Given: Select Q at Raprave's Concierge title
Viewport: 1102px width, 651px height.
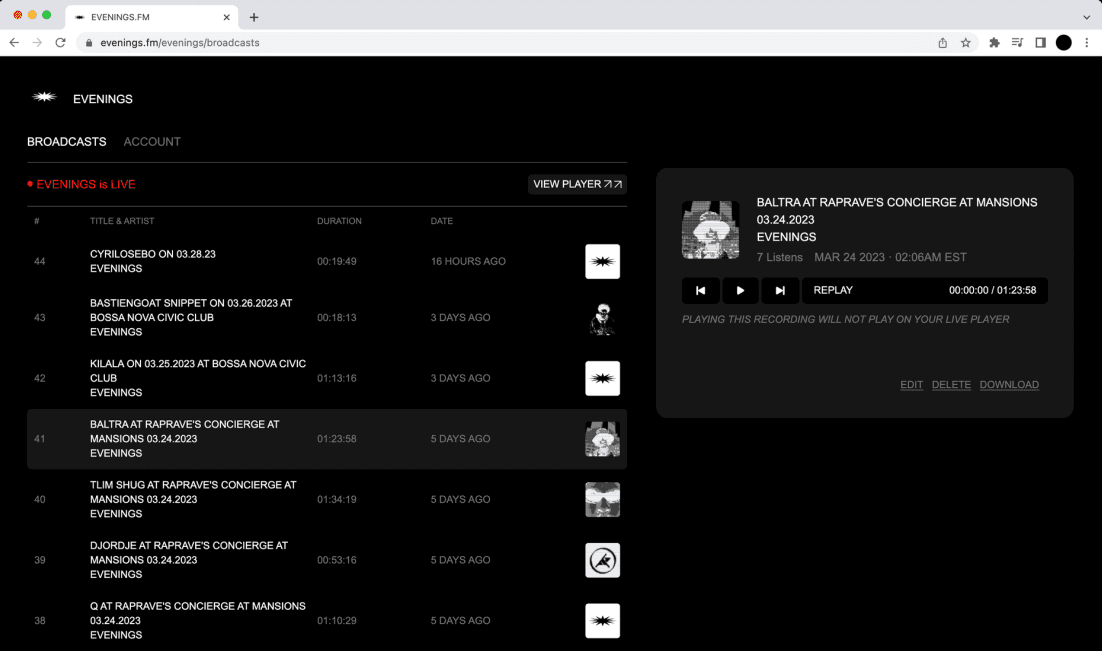Looking at the screenshot, I should pyautogui.click(x=197, y=613).
